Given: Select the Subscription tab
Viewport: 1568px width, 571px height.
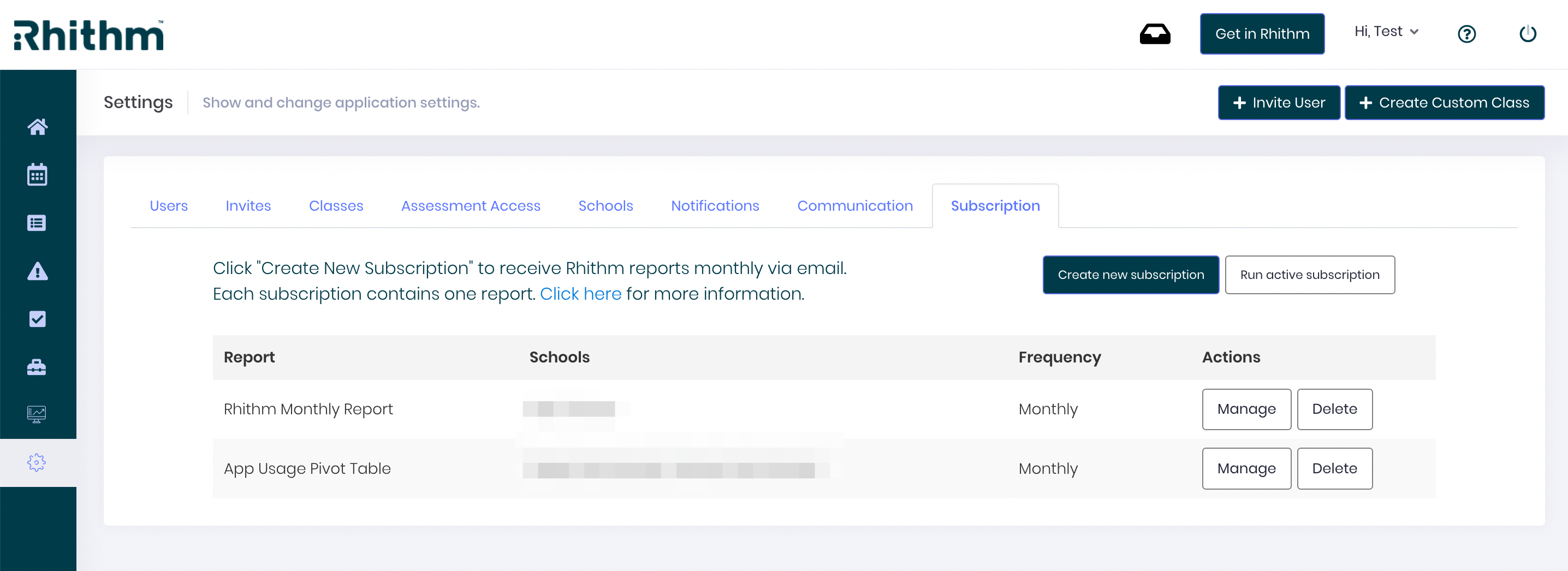Looking at the screenshot, I should pos(995,206).
